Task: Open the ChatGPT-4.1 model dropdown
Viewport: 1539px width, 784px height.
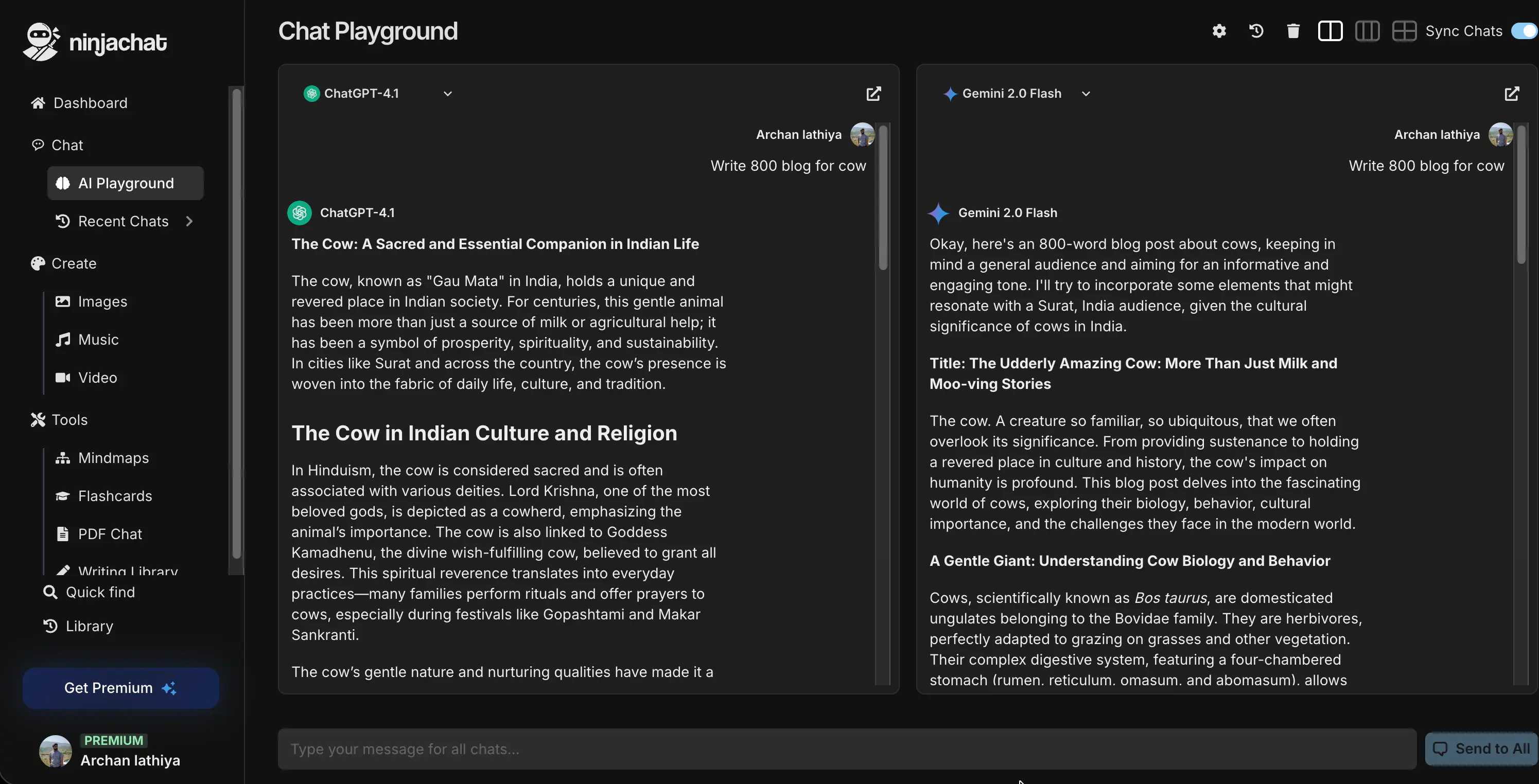Action: (447, 94)
